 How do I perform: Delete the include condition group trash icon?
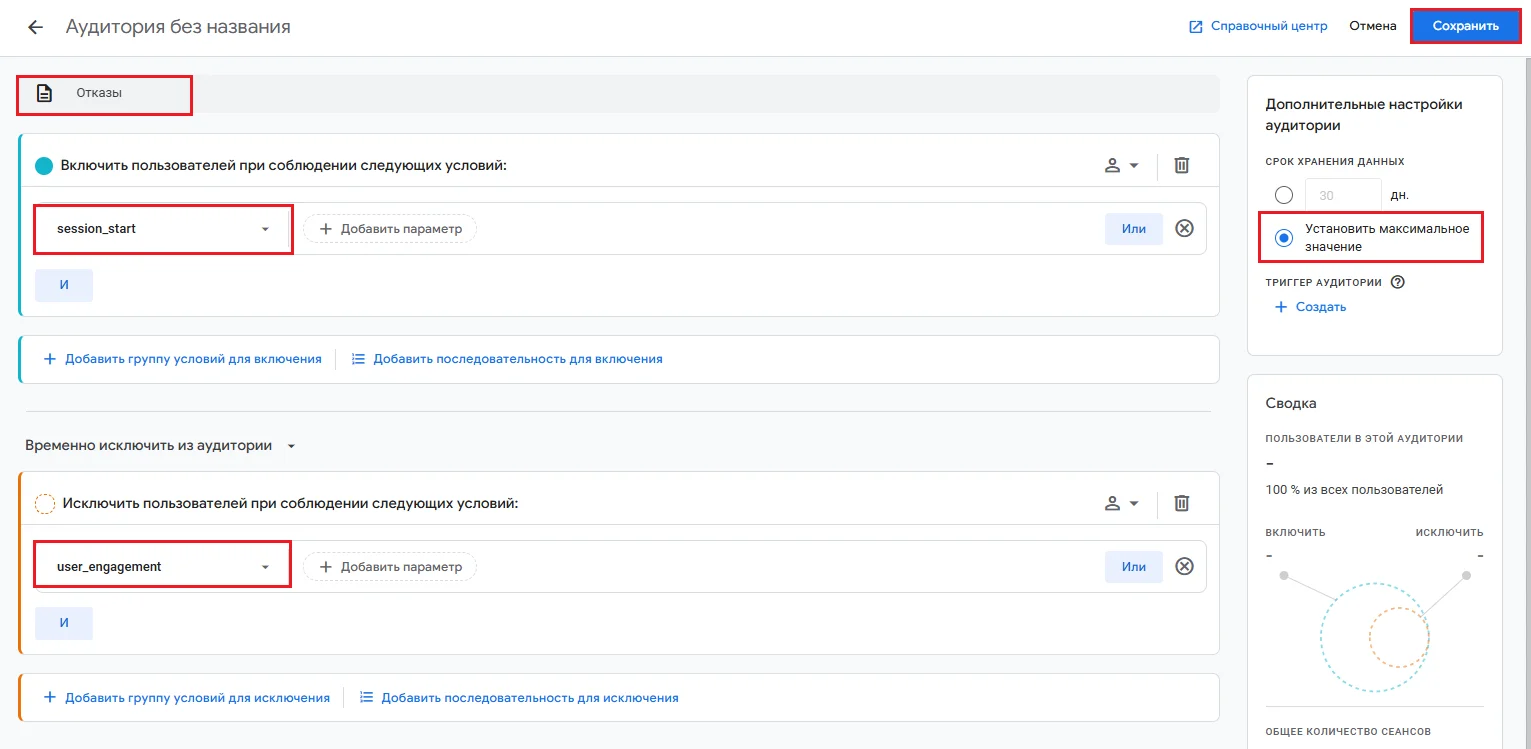[1181, 165]
